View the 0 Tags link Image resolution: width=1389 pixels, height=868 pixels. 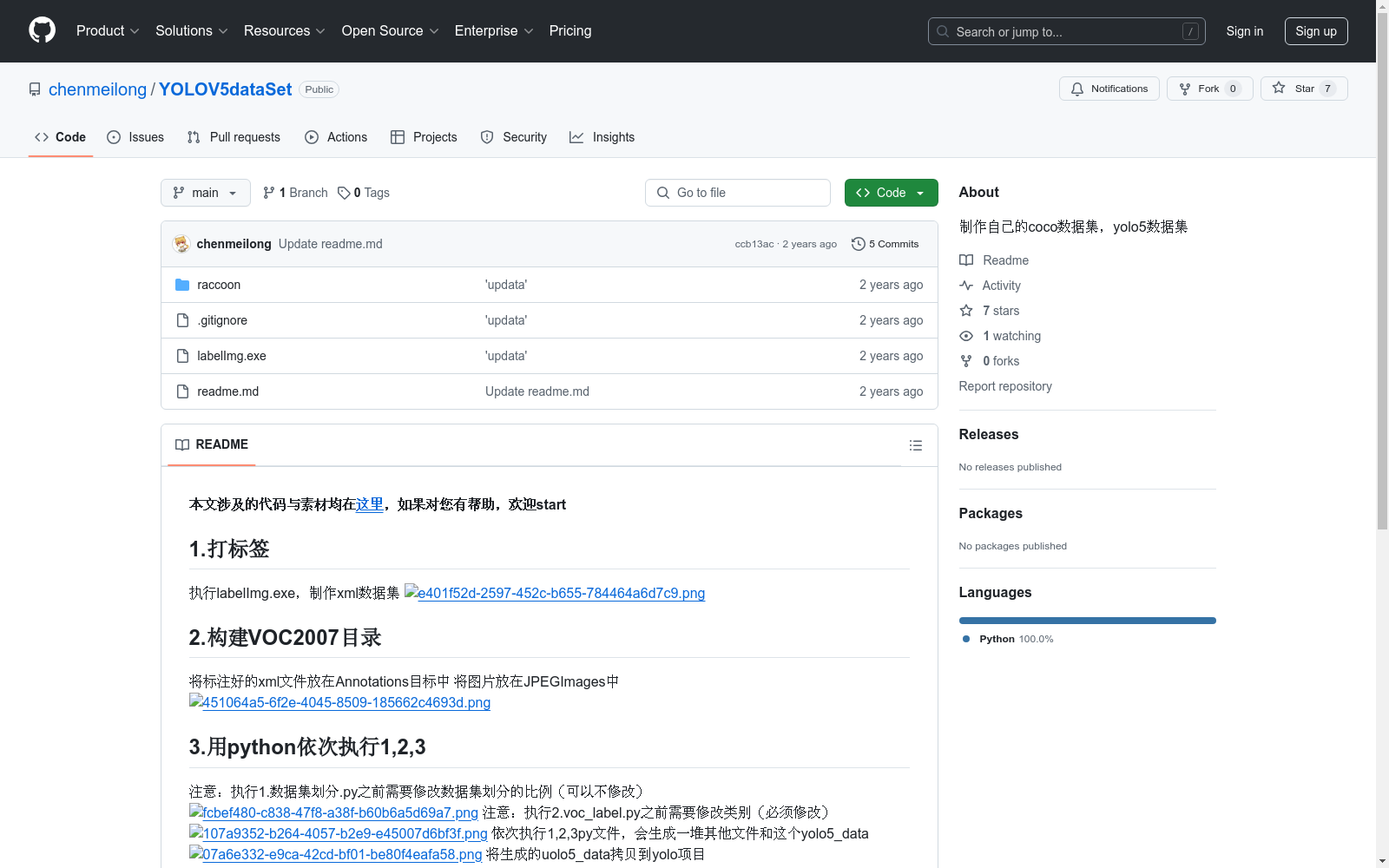(x=364, y=193)
